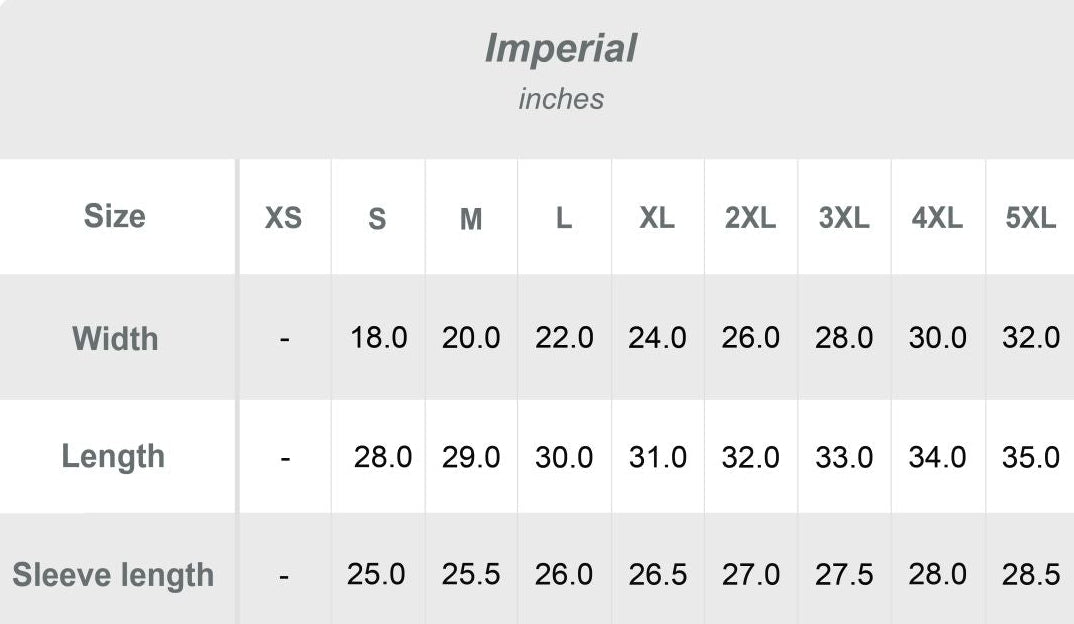The height and width of the screenshot is (624, 1074).
Task: Select the 2XL size column header
Action: (x=750, y=218)
